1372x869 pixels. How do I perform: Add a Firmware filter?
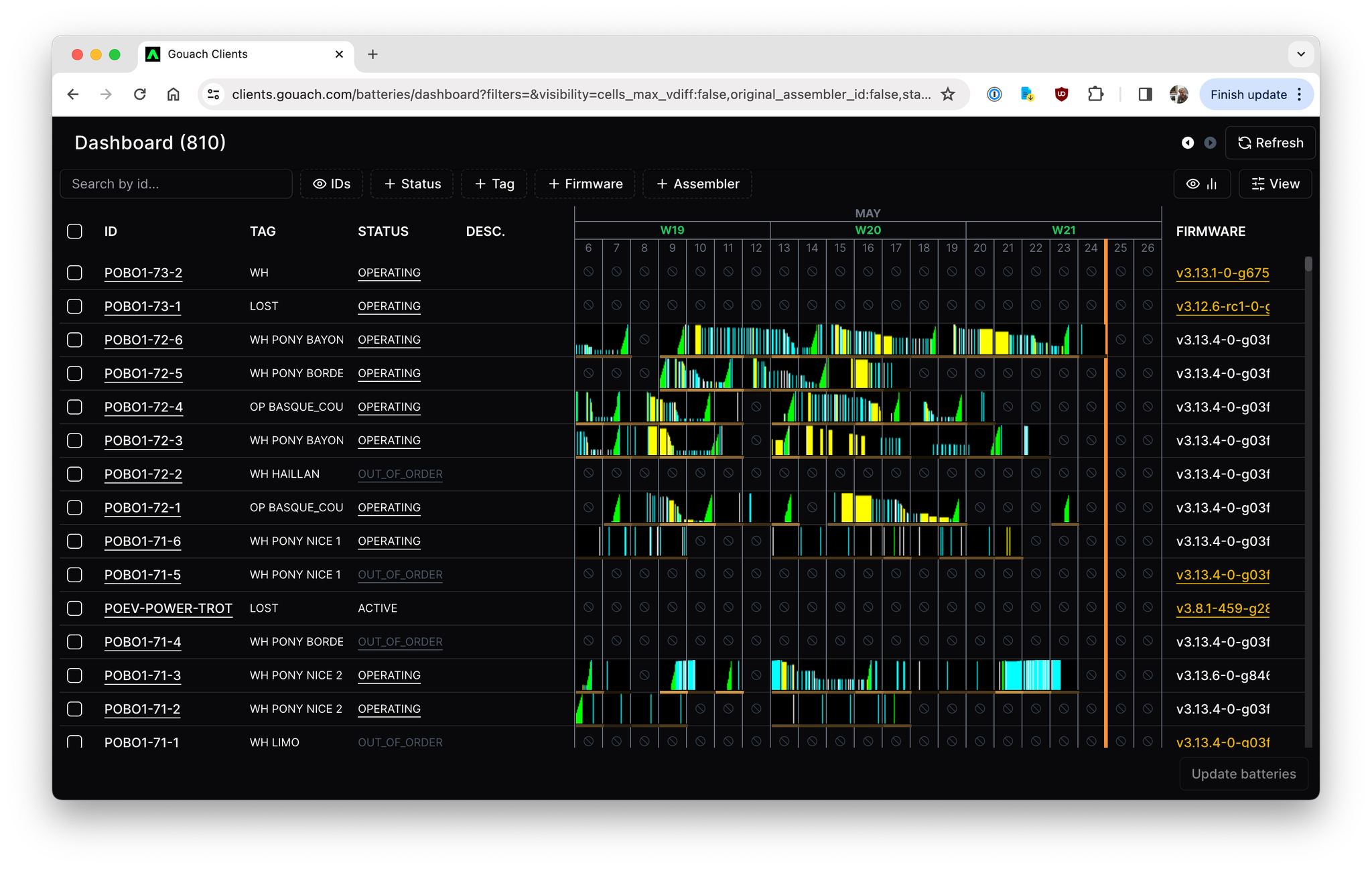pos(585,184)
